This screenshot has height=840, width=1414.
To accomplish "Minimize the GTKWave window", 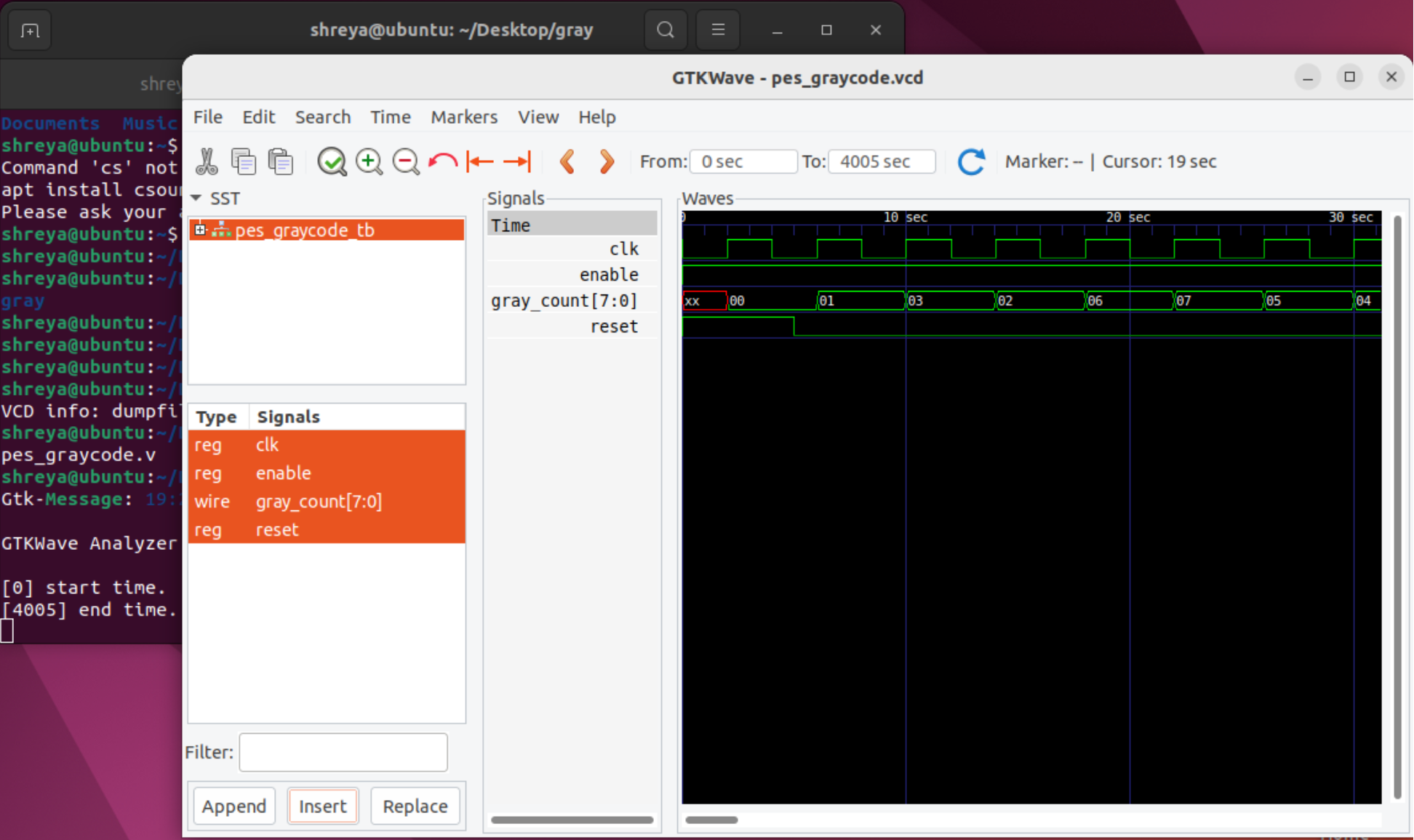I will point(1307,77).
